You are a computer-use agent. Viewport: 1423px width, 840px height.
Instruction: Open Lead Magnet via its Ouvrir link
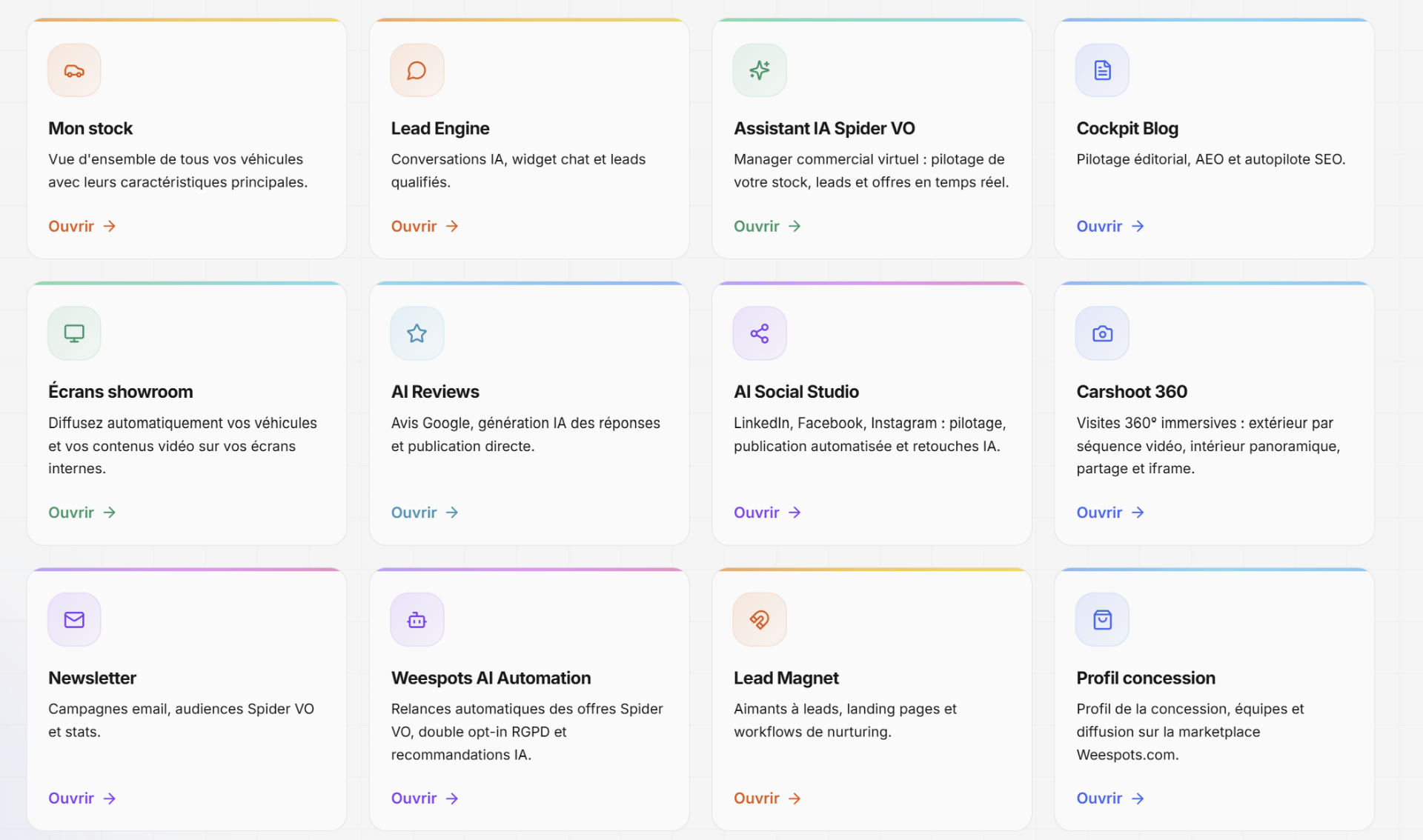(767, 799)
